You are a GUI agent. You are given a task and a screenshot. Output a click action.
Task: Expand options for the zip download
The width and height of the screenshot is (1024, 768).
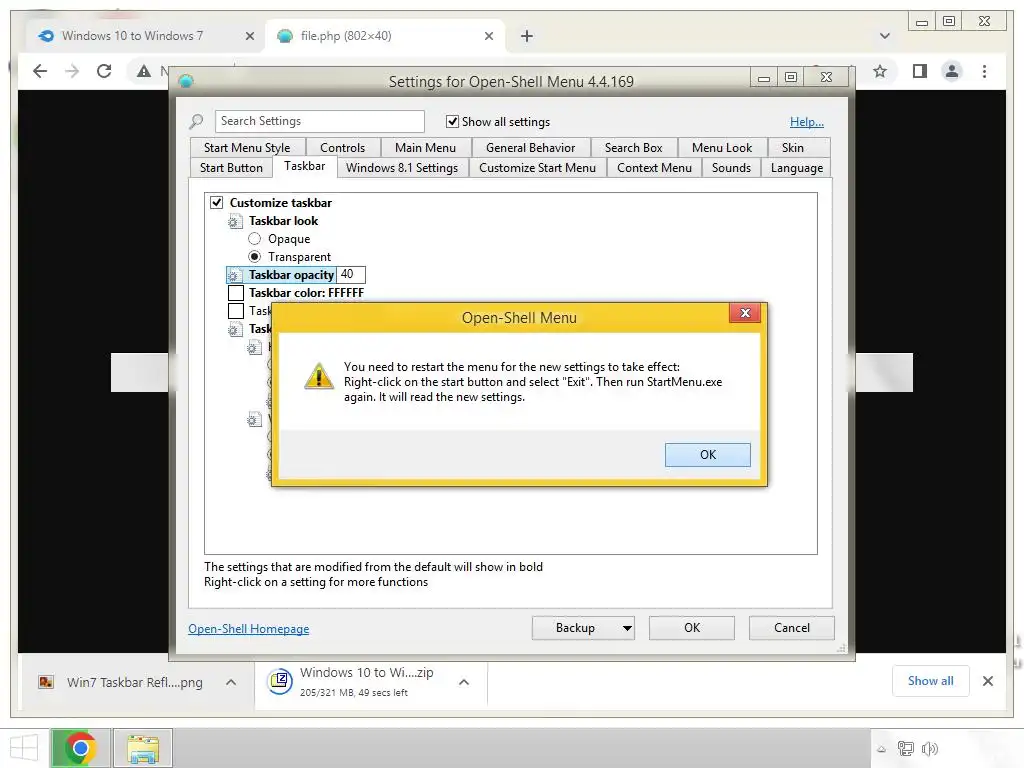(x=464, y=682)
